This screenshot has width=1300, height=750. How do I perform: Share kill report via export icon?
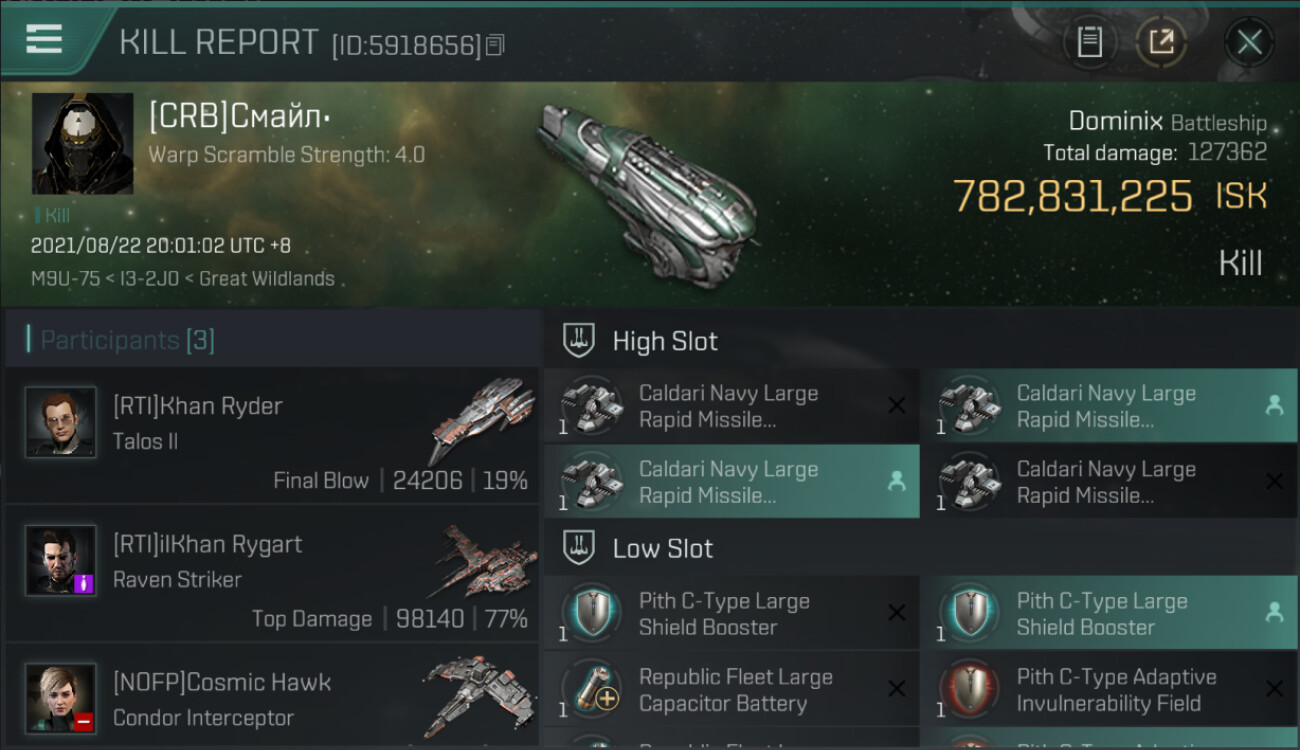1162,42
